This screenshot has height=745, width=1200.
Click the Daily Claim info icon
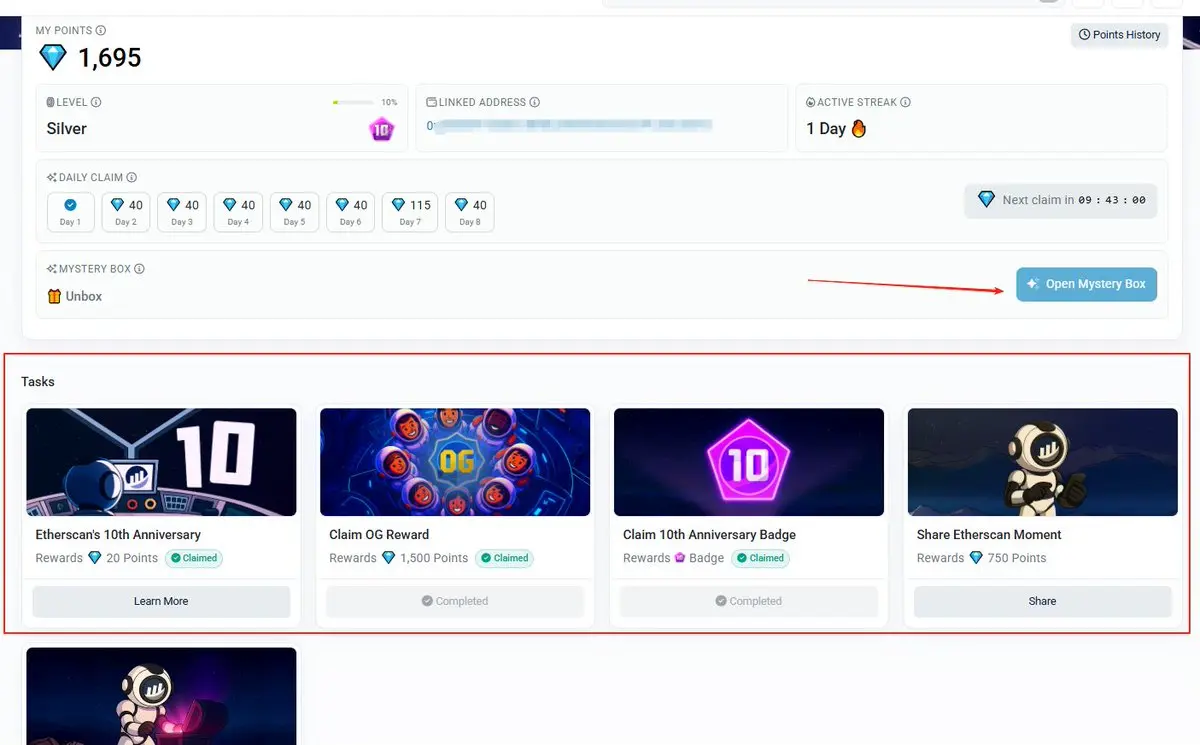coord(132,178)
